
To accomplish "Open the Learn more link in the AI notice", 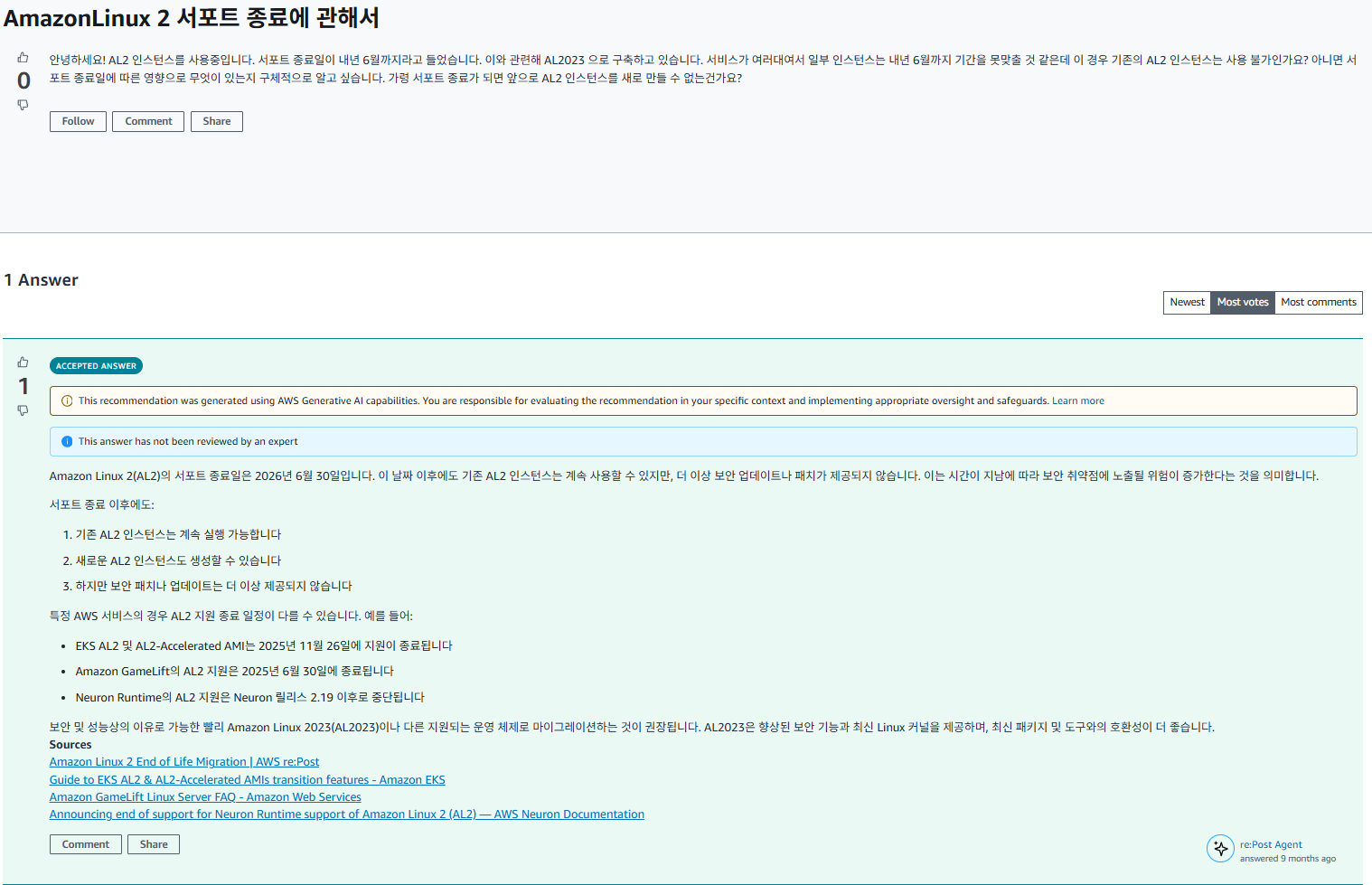I will [x=1077, y=401].
